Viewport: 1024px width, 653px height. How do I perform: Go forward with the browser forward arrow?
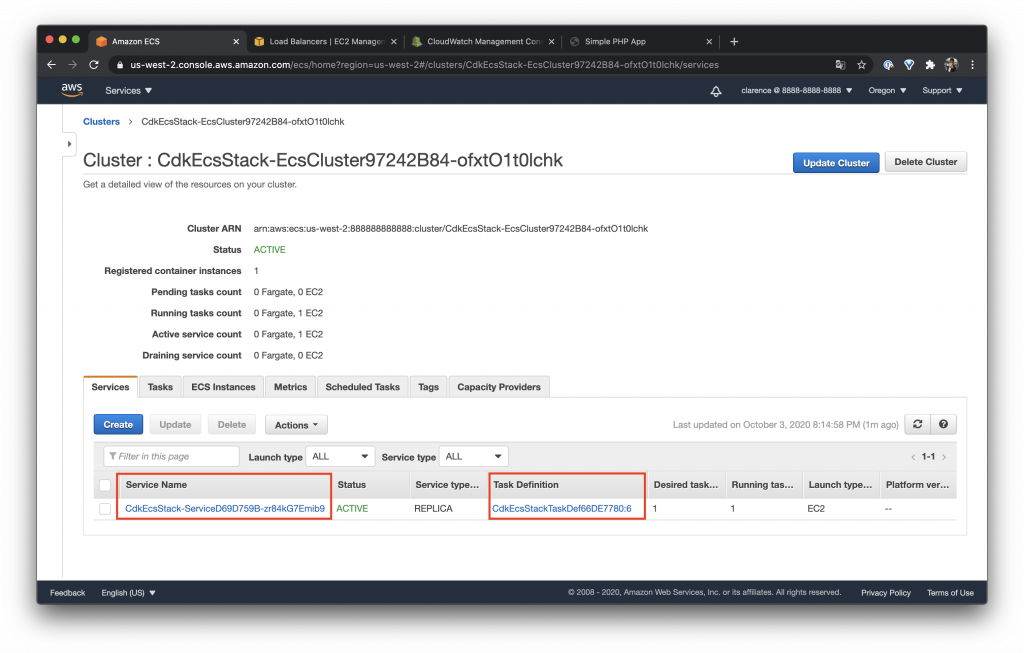click(72, 65)
